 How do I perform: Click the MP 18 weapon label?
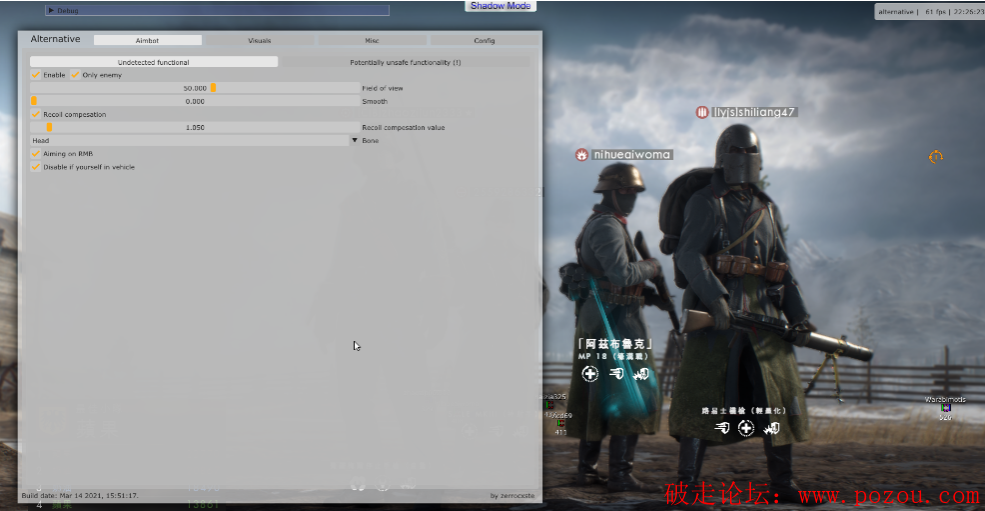coord(612,356)
